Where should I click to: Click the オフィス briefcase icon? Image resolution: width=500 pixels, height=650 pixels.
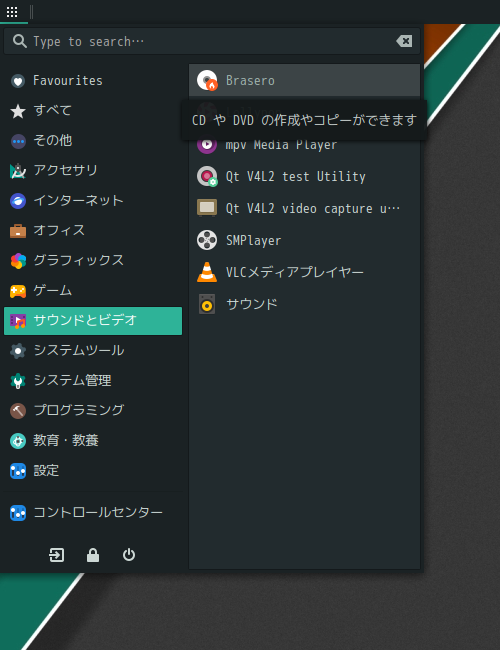(18, 230)
